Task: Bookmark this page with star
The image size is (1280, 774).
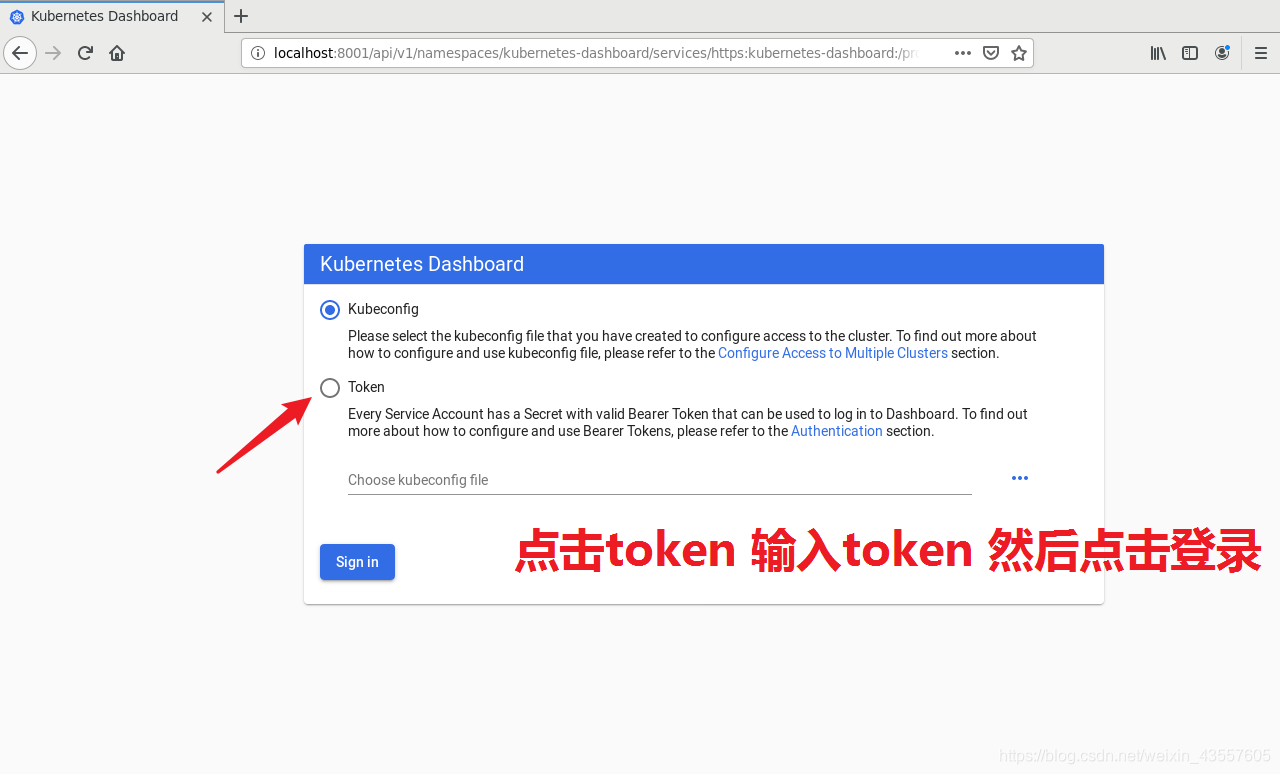Action: pyautogui.click(x=1019, y=53)
